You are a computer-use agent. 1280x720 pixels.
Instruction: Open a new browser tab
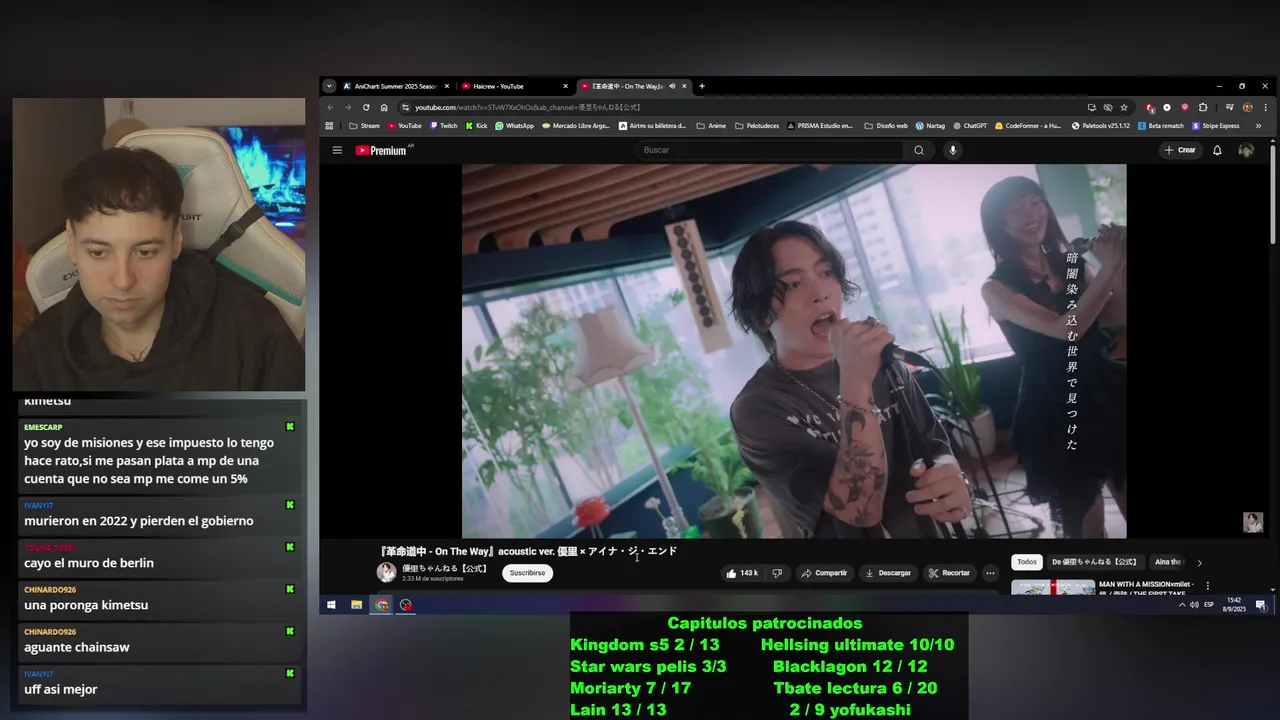701,86
